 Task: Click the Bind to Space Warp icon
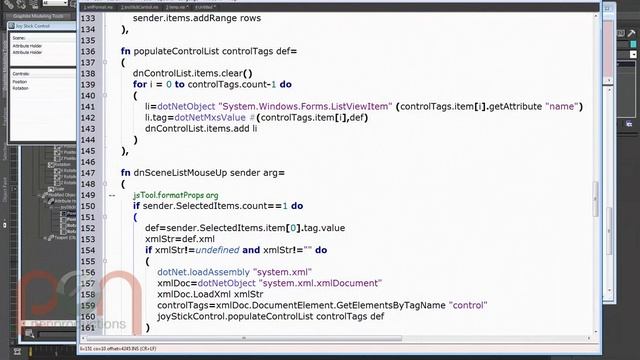(x=33, y=4)
